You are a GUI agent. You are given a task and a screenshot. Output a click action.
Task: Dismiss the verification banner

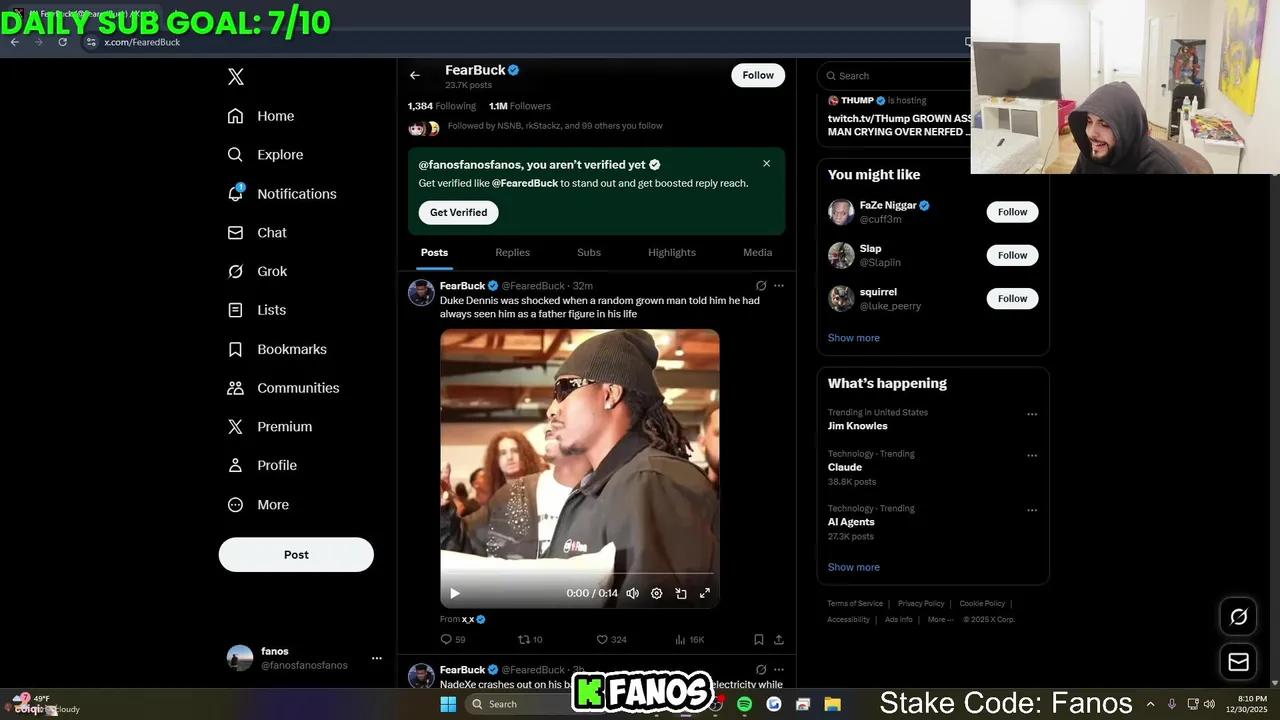[x=767, y=163]
